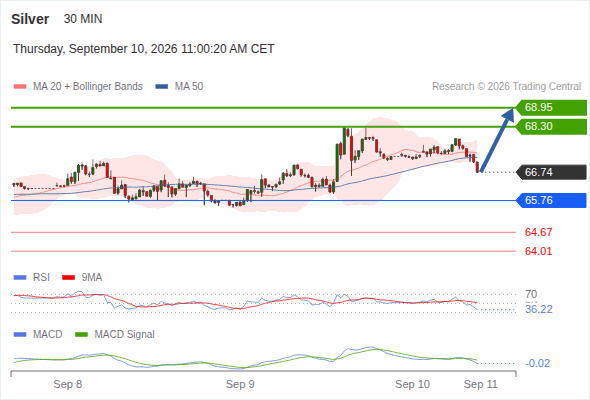Viewport: 590px width, 400px height.
Task: Click the Research © 2026 Trading Central text
Action: pyautogui.click(x=506, y=87)
